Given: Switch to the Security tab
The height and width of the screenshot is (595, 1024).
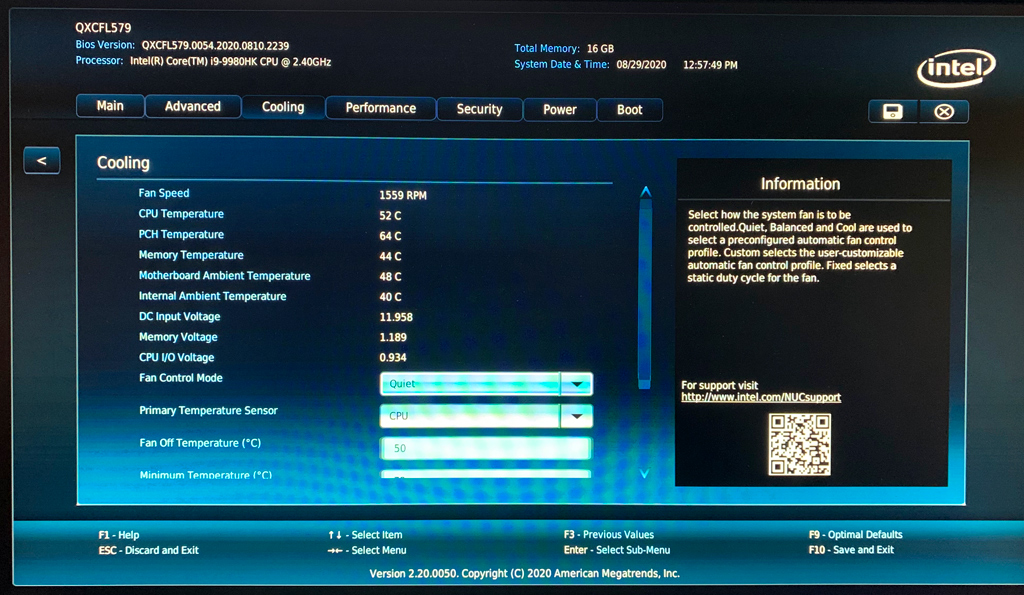Looking at the screenshot, I should [x=479, y=109].
